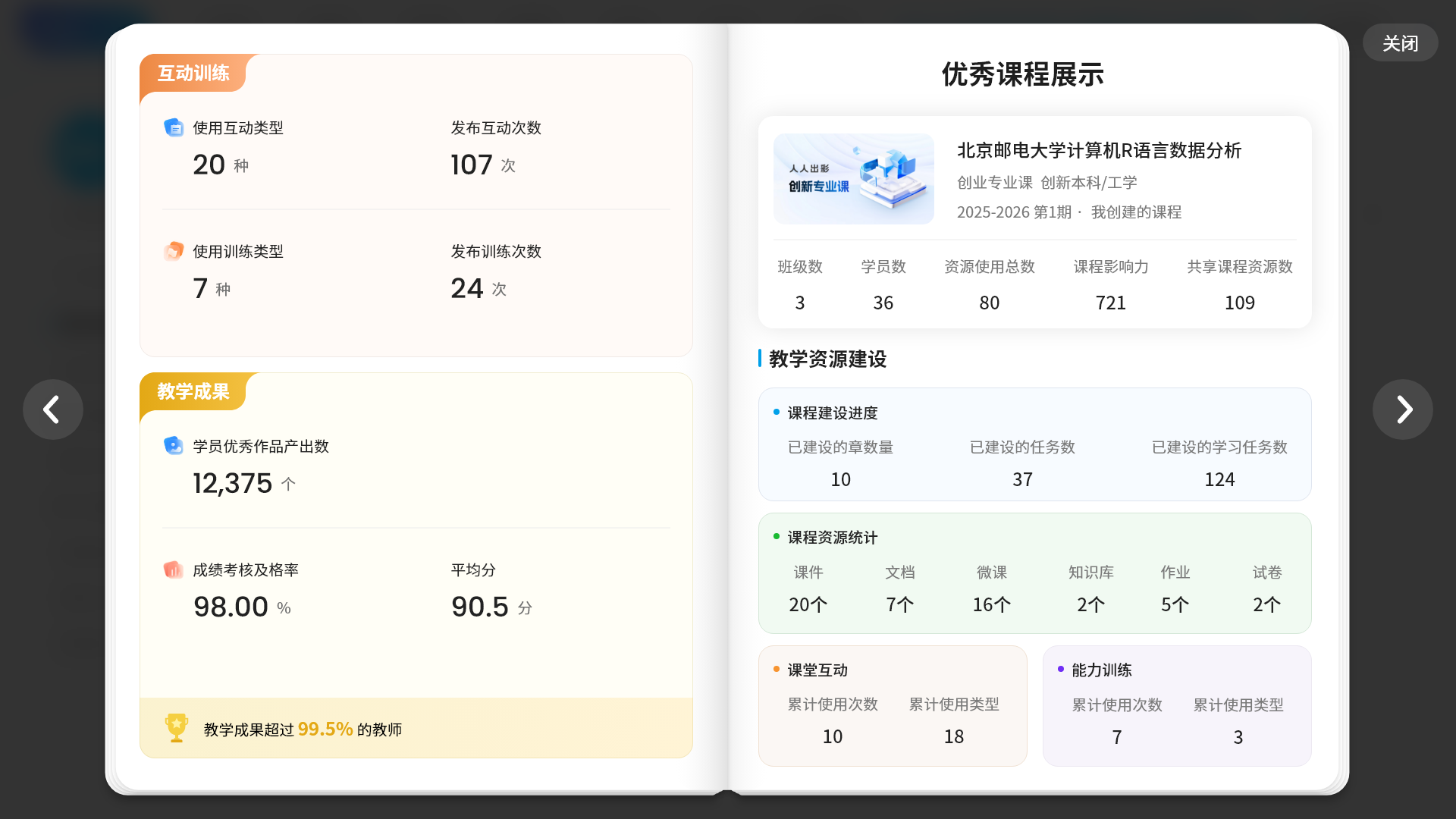Click the 资源使用总数 label
Viewport: 1456px width, 819px height.
pyautogui.click(x=990, y=266)
